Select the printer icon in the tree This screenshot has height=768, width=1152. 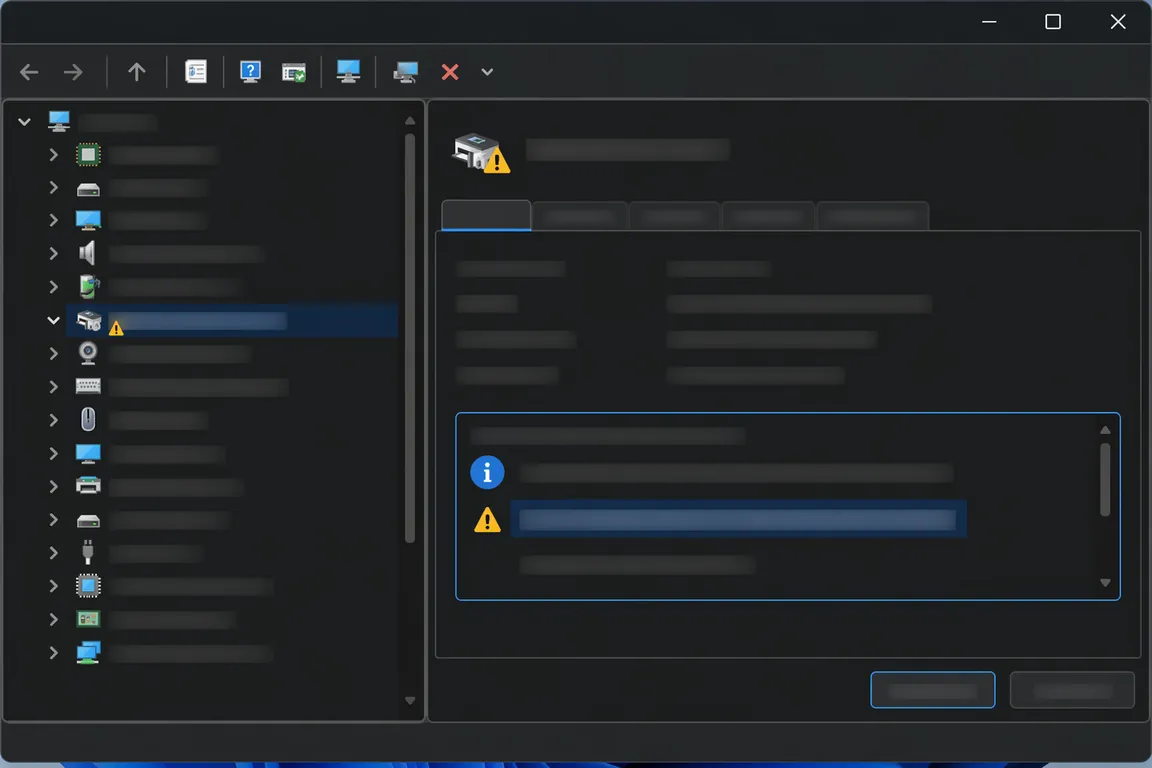(x=88, y=485)
